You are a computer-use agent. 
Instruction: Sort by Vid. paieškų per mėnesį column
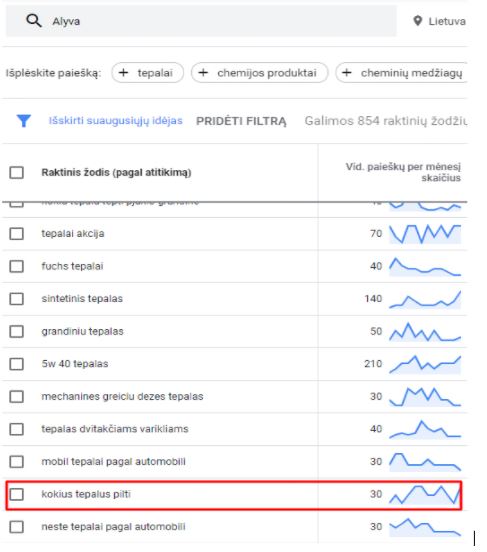[403, 172]
